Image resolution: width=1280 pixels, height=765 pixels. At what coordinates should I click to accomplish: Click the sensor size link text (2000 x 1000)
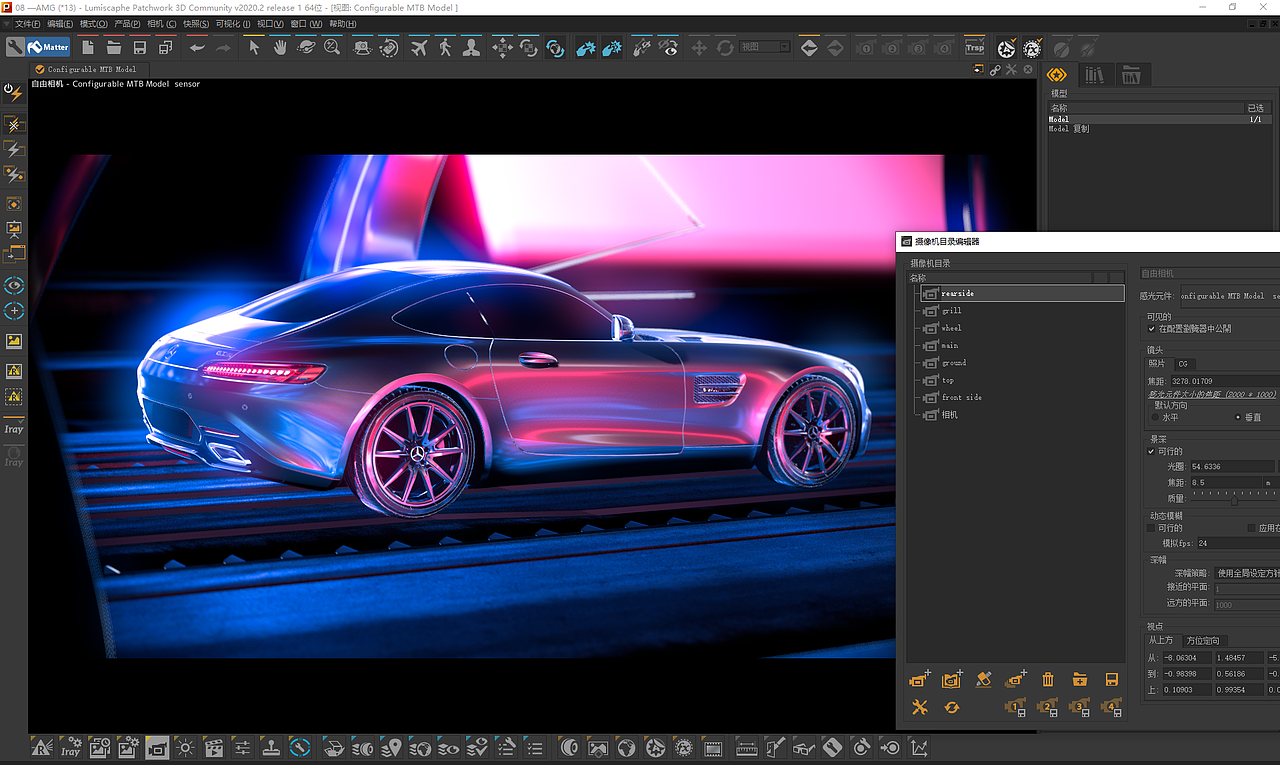coord(1212,394)
